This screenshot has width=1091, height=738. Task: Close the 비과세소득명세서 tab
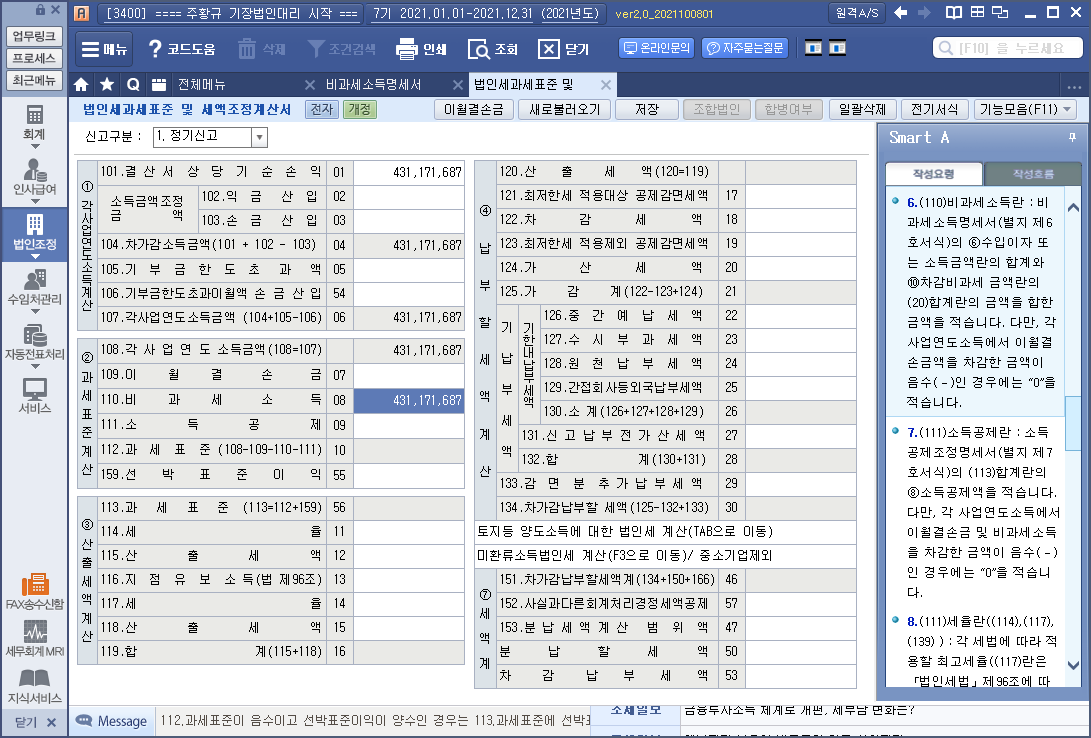[457, 85]
